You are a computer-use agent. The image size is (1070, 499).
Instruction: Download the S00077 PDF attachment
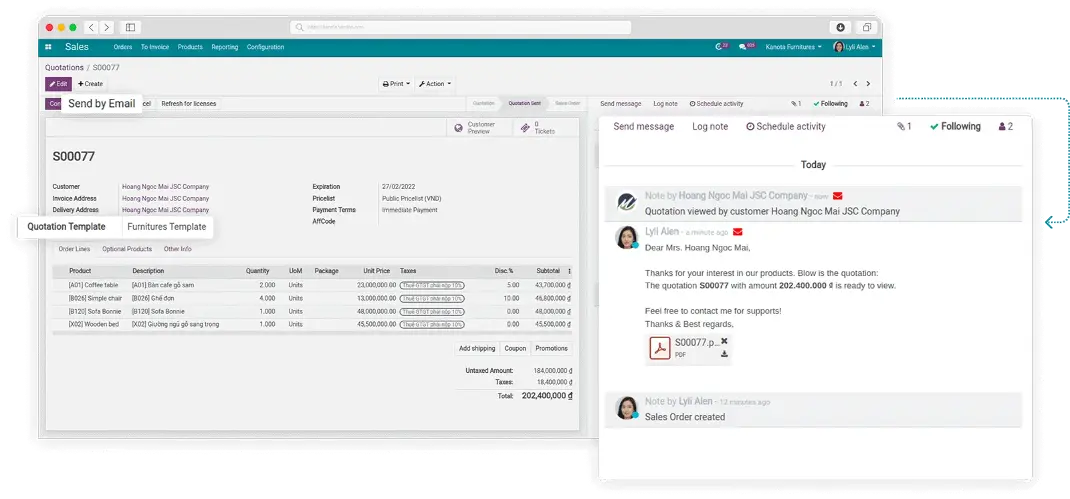pyautogui.click(x=724, y=355)
